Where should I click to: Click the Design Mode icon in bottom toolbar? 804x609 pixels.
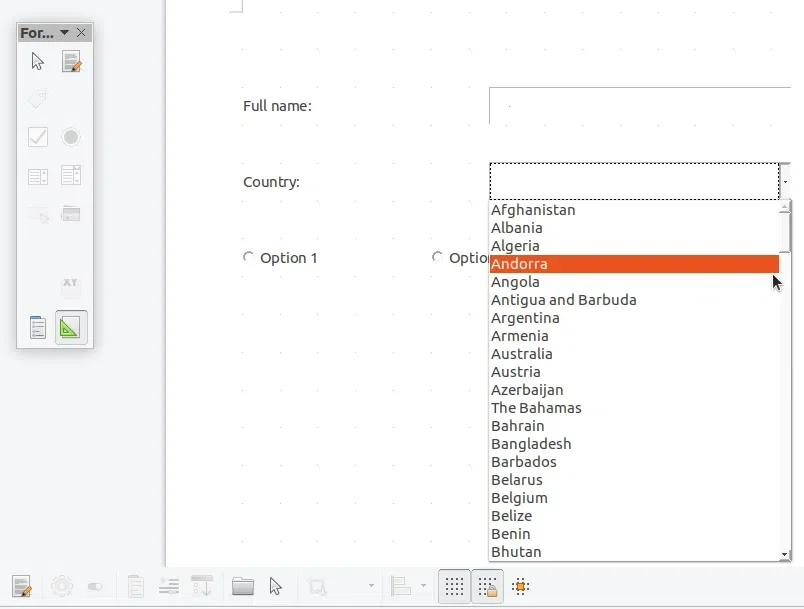click(21, 587)
